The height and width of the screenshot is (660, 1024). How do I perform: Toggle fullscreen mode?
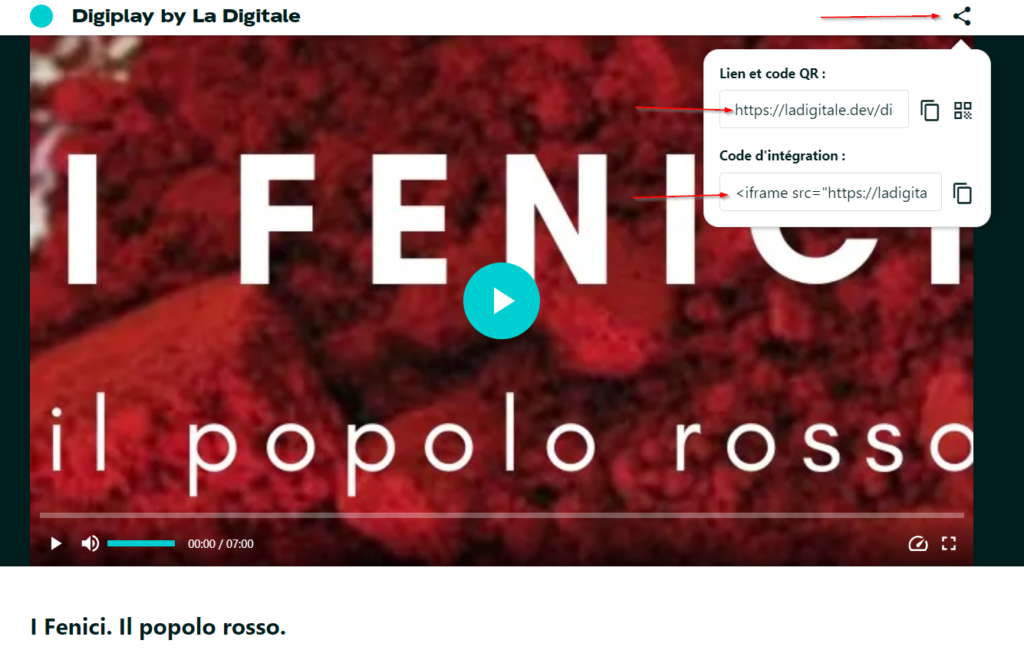point(949,543)
